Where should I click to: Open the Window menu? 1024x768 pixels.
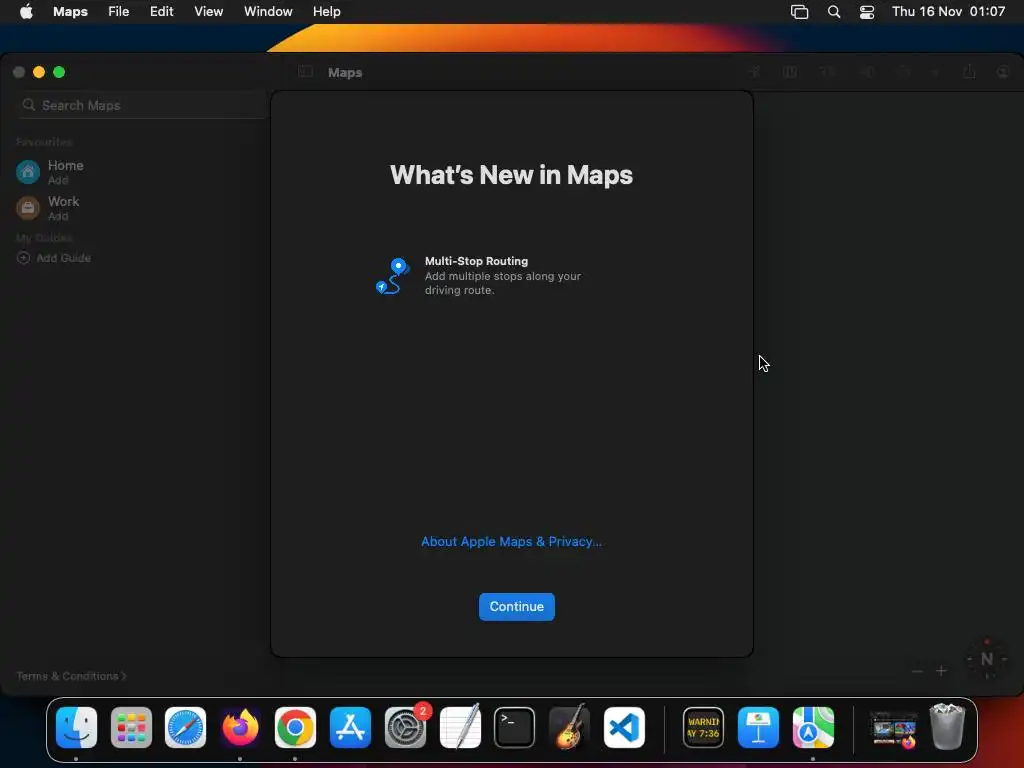(x=268, y=12)
